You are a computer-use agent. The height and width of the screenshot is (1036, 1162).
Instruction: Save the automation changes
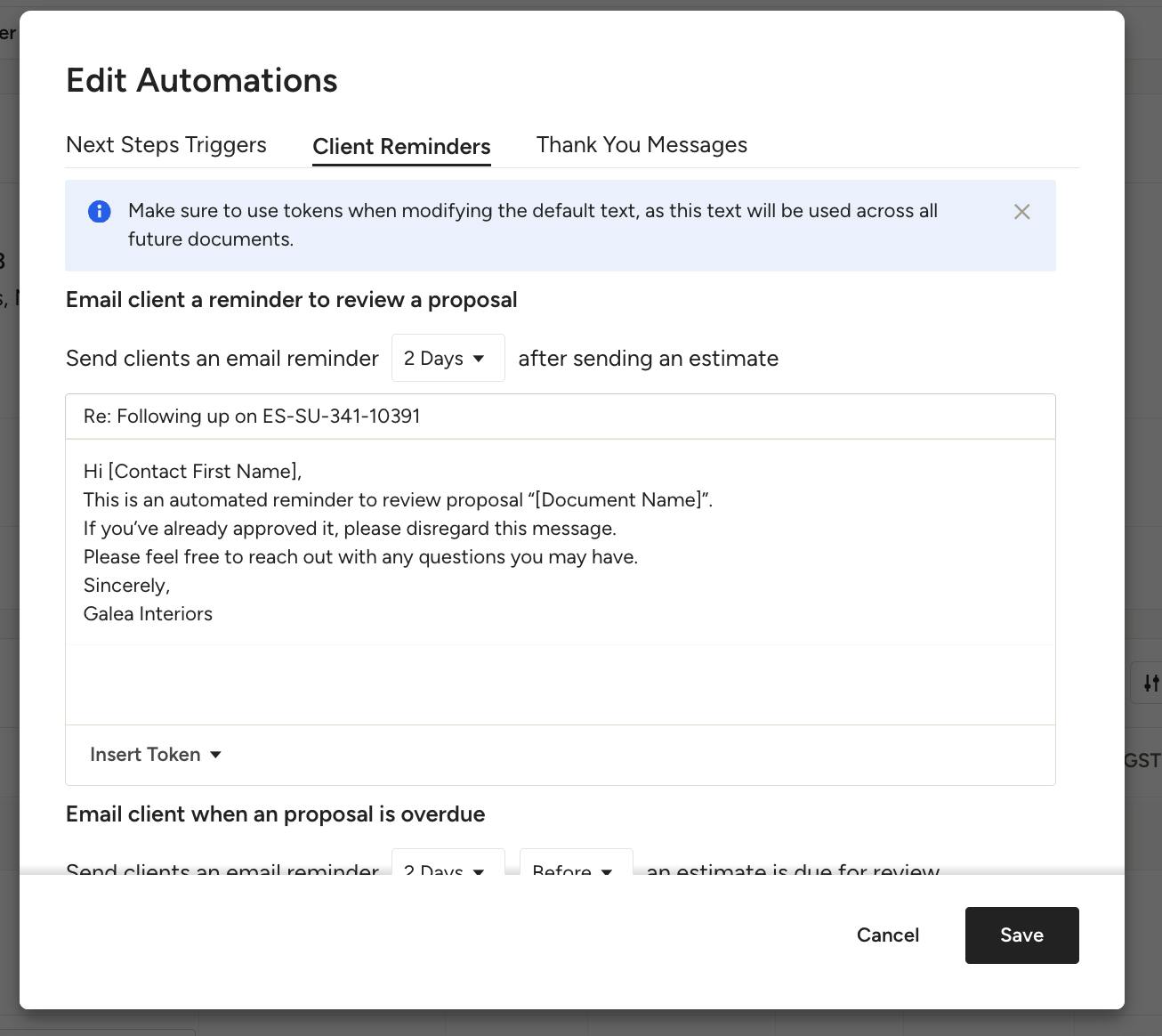tap(1021, 935)
